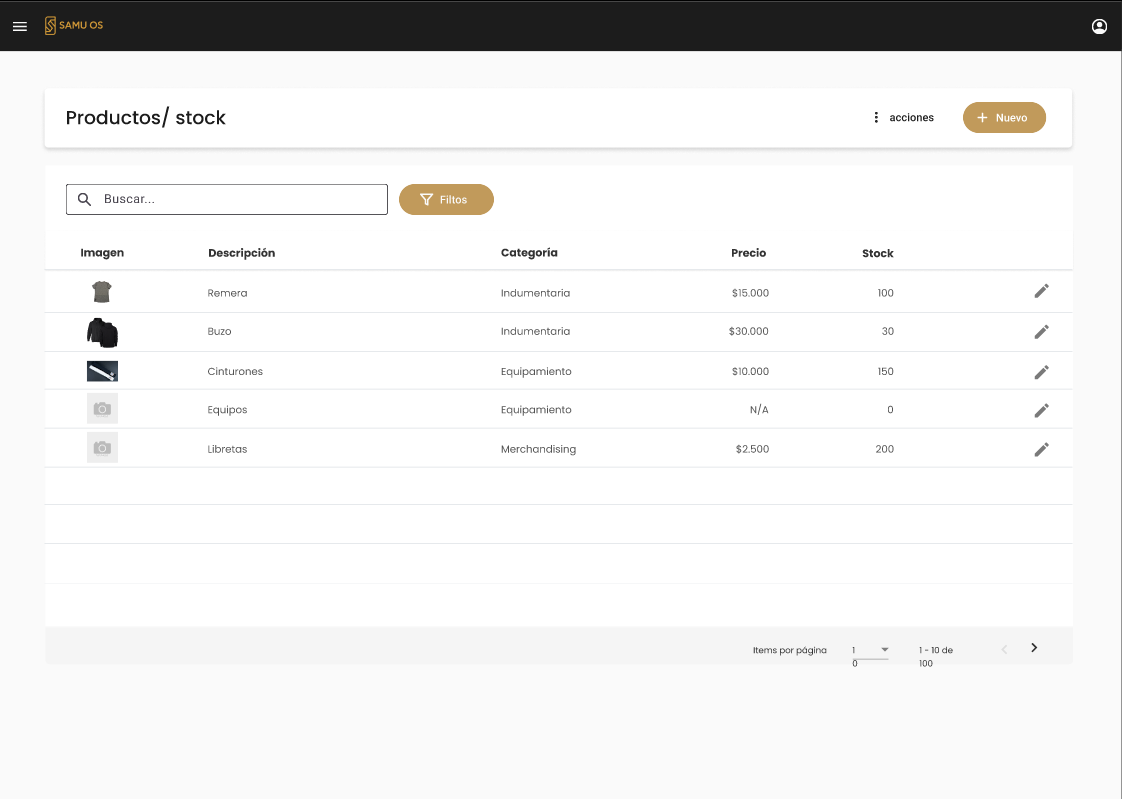Screen dimensions: 1122x799
Task: Click the Nuevo button
Action: click(1003, 118)
